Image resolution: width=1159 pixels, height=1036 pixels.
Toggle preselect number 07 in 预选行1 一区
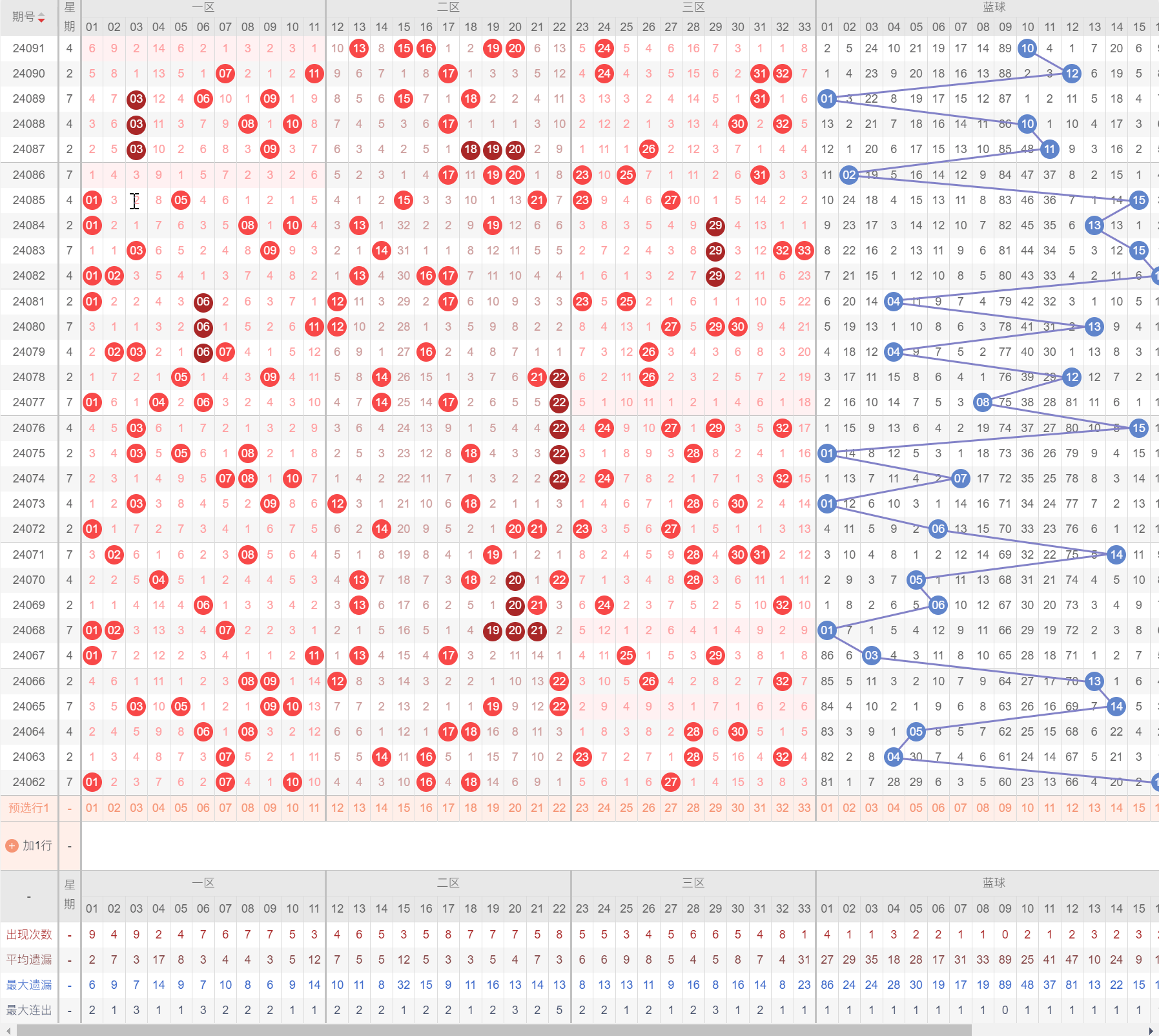click(225, 808)
